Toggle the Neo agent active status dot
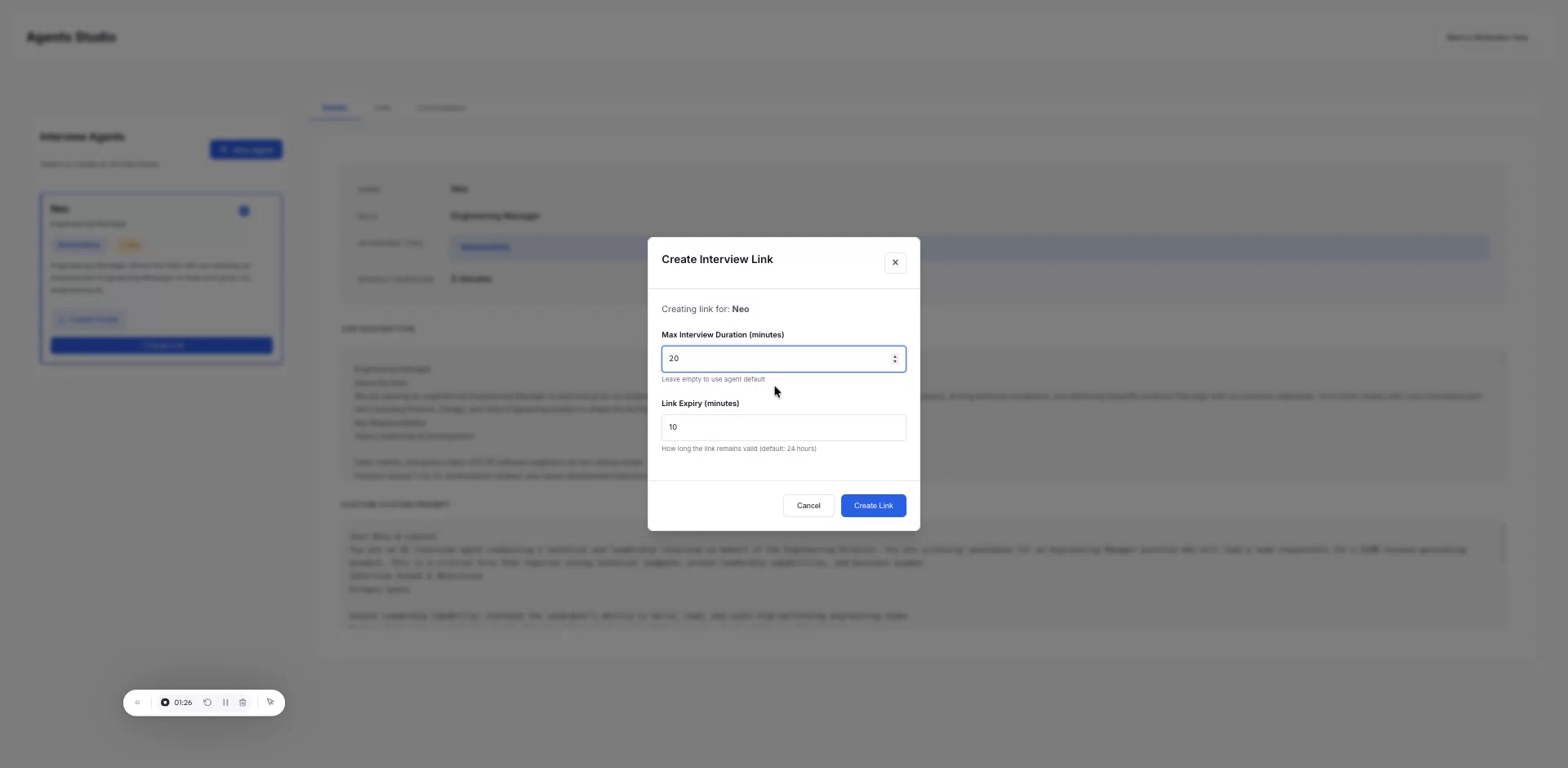The image size is (1568, 768). coord(243,211)
